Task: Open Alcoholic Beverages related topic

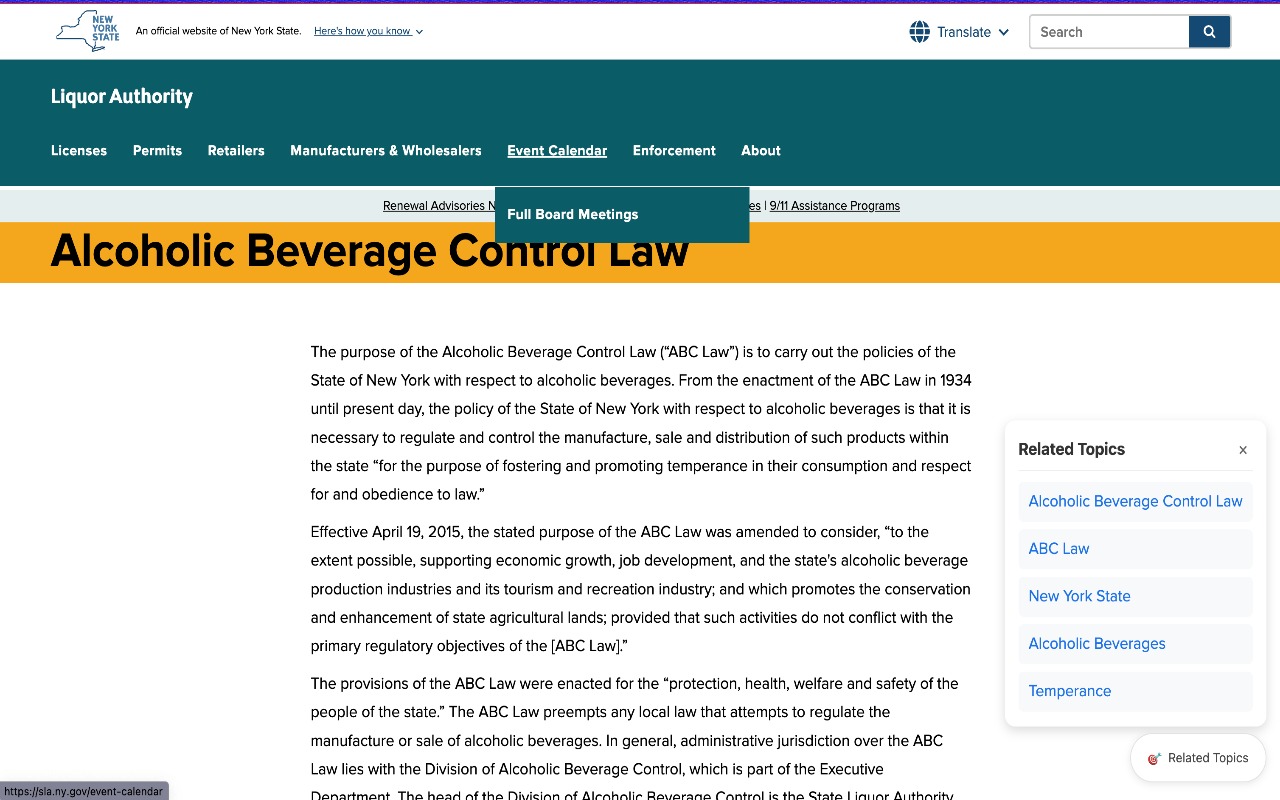Action: (x=1135, y=643)
